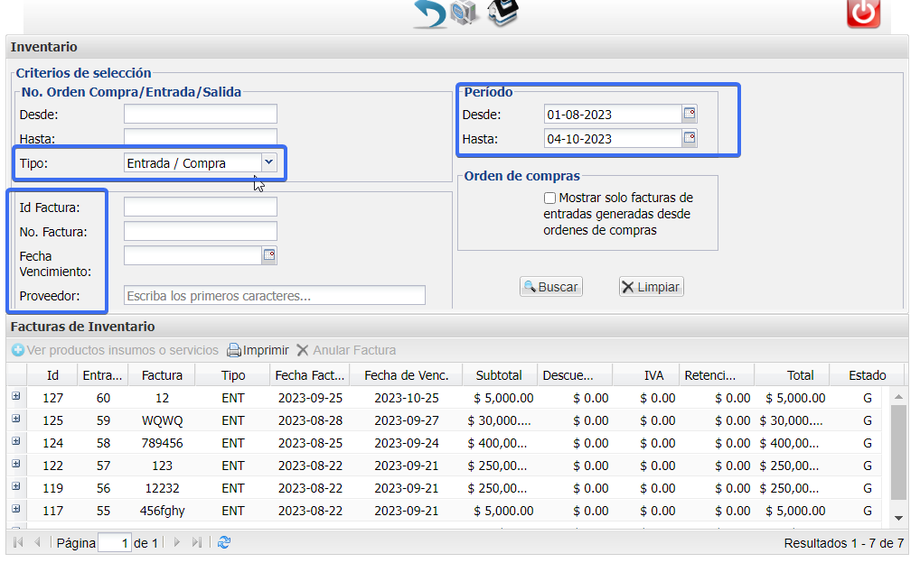This screenshot has width=920, height=572.
Task: Focus the Id Factura input field
Action: click(200, 207)
